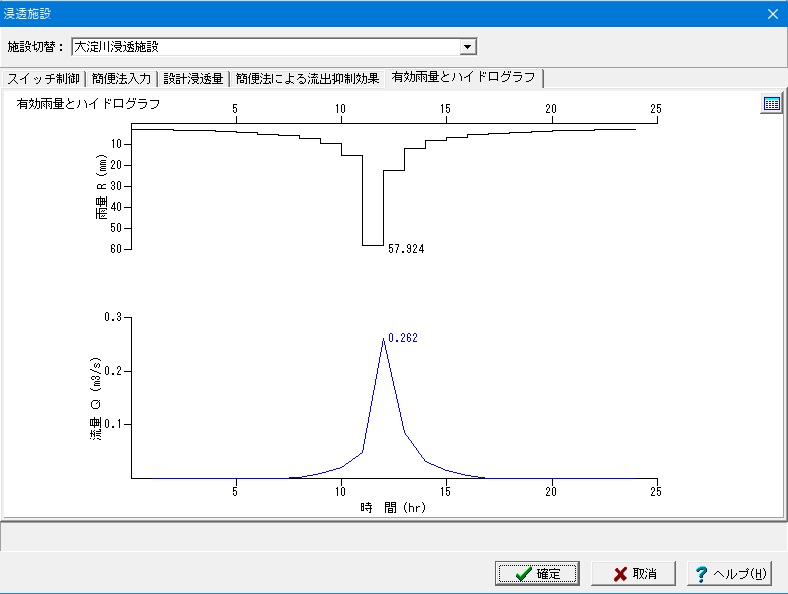Image resolution: width=788 pixels, height=594 pixels.
Task: Click the 施設切替 label
Action: 35,47
